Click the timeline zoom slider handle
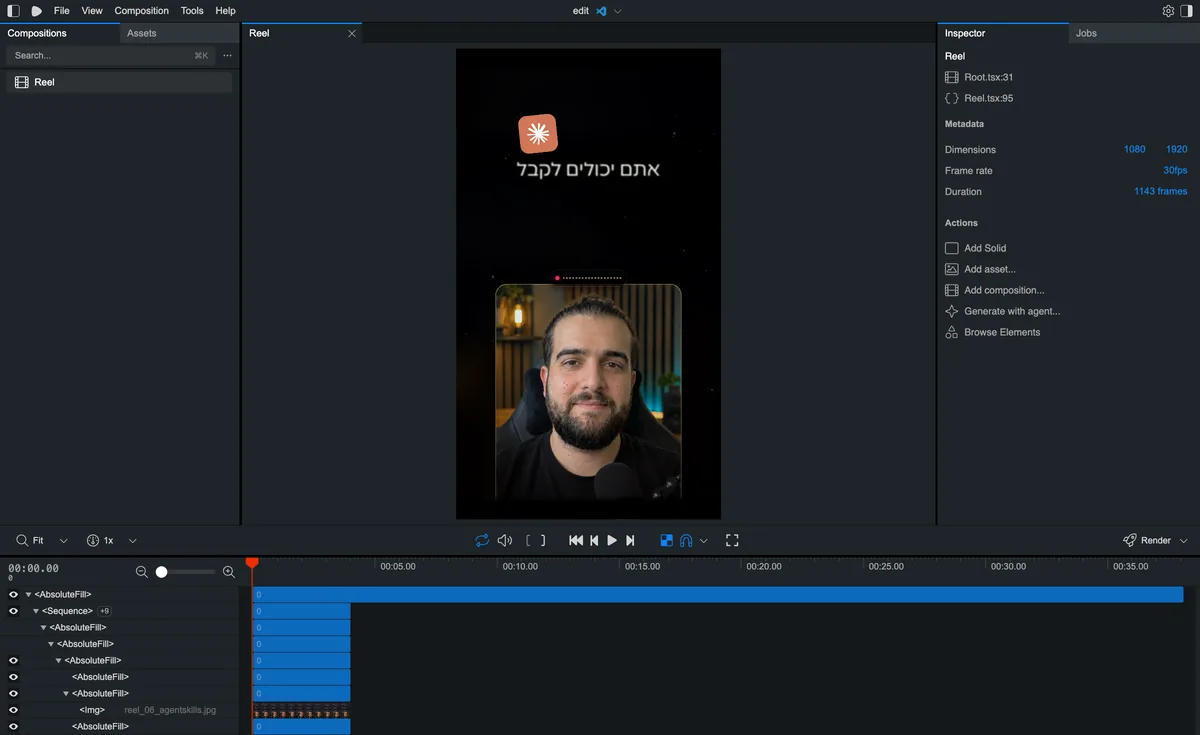 [162, 572]
